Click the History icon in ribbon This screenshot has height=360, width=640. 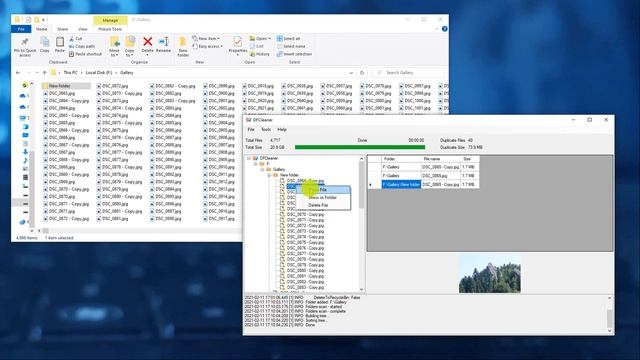(260, 54)
